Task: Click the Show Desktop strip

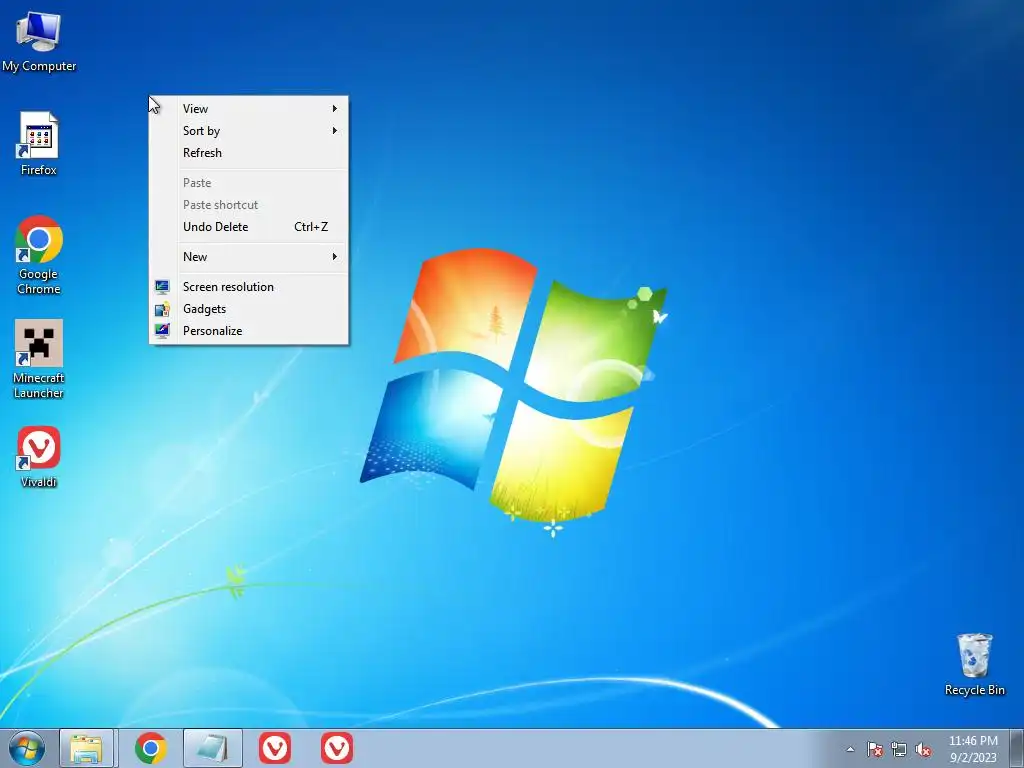Action: 1017,748
